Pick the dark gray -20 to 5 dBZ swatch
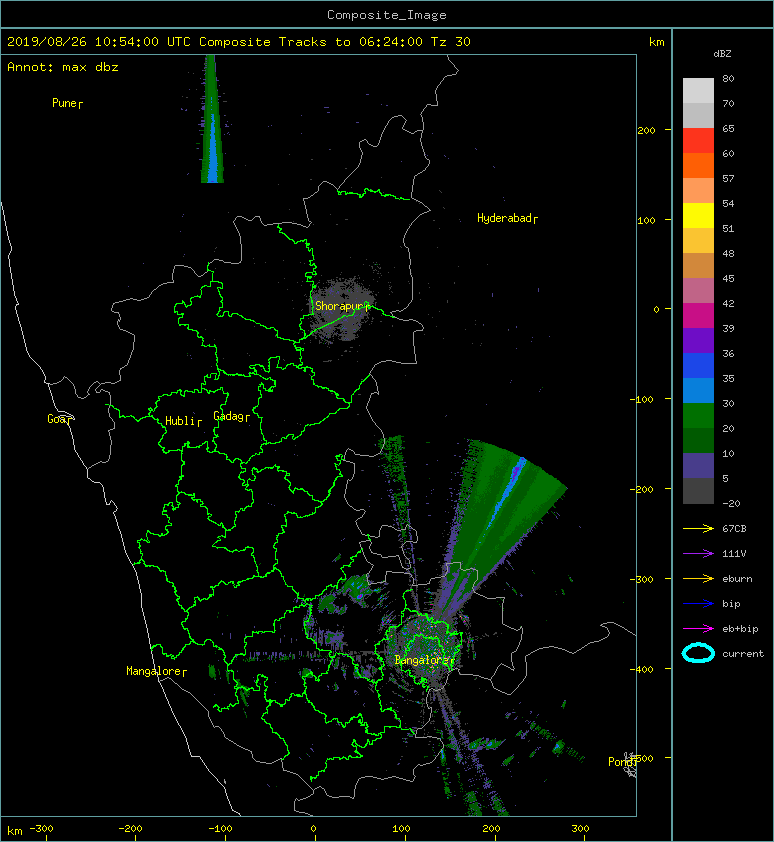This screenshot has width=774, height=842. (x=698, y=491)
